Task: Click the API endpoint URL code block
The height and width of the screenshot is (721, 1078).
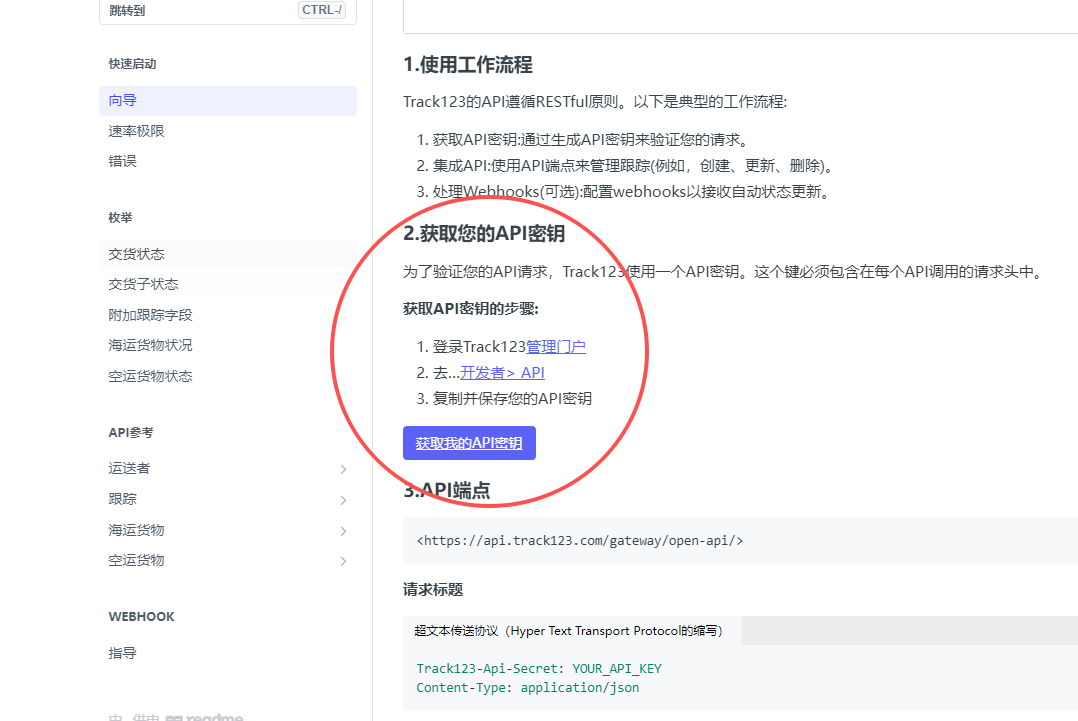Action: (x=740, y=541)
